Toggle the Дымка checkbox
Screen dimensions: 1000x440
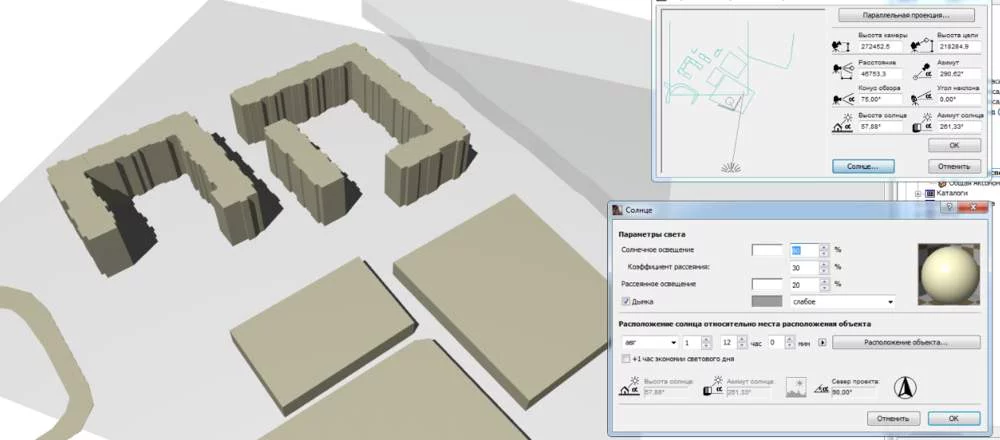tap(626, 300)
